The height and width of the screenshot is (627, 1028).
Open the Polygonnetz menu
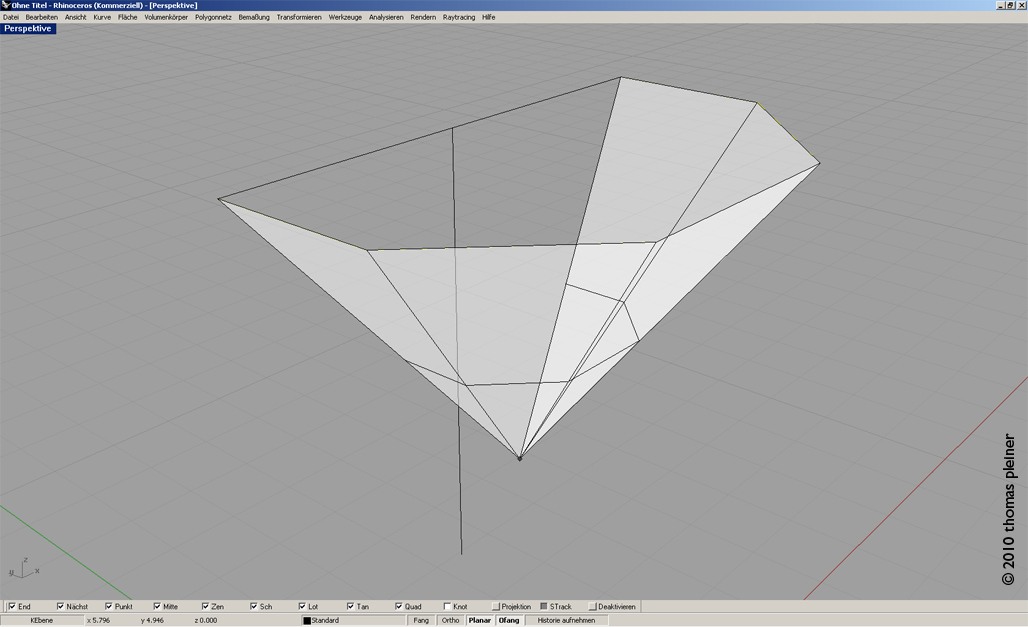point(213,17)
